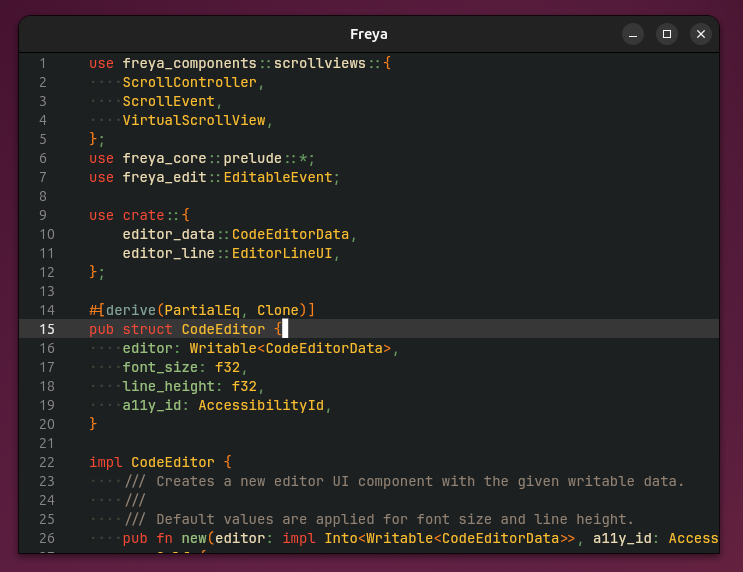Click 'freya_edit' on line 7
This screenshot has width=743, height=572.
pyautogui.click(x=164, y=177)
